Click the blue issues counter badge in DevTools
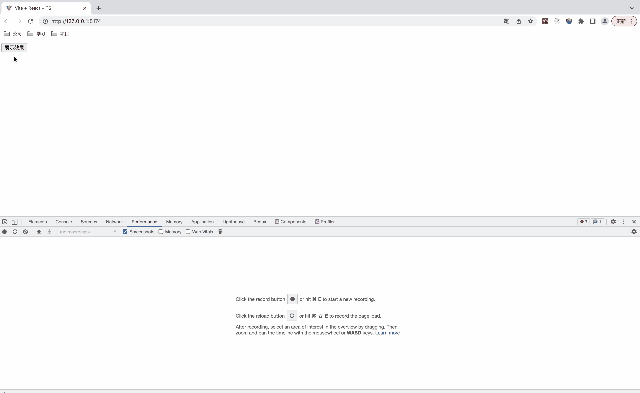The width and height of the screenshot is (640, 393). [x=597, y=222]
